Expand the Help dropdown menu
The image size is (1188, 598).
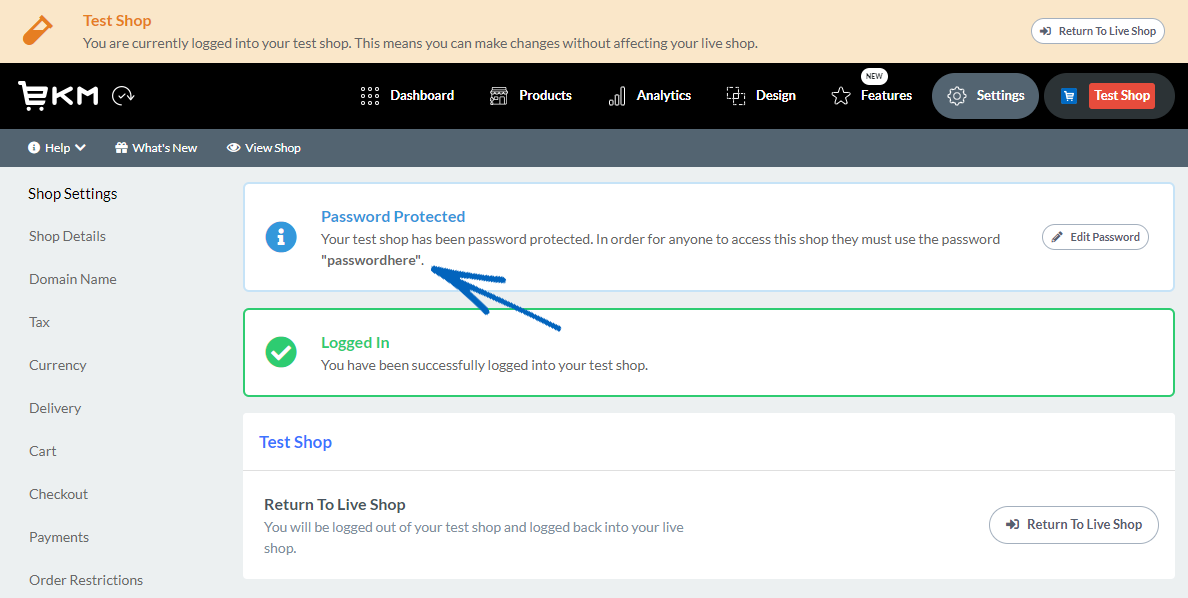pyautogui.click(x=56, y=147)
